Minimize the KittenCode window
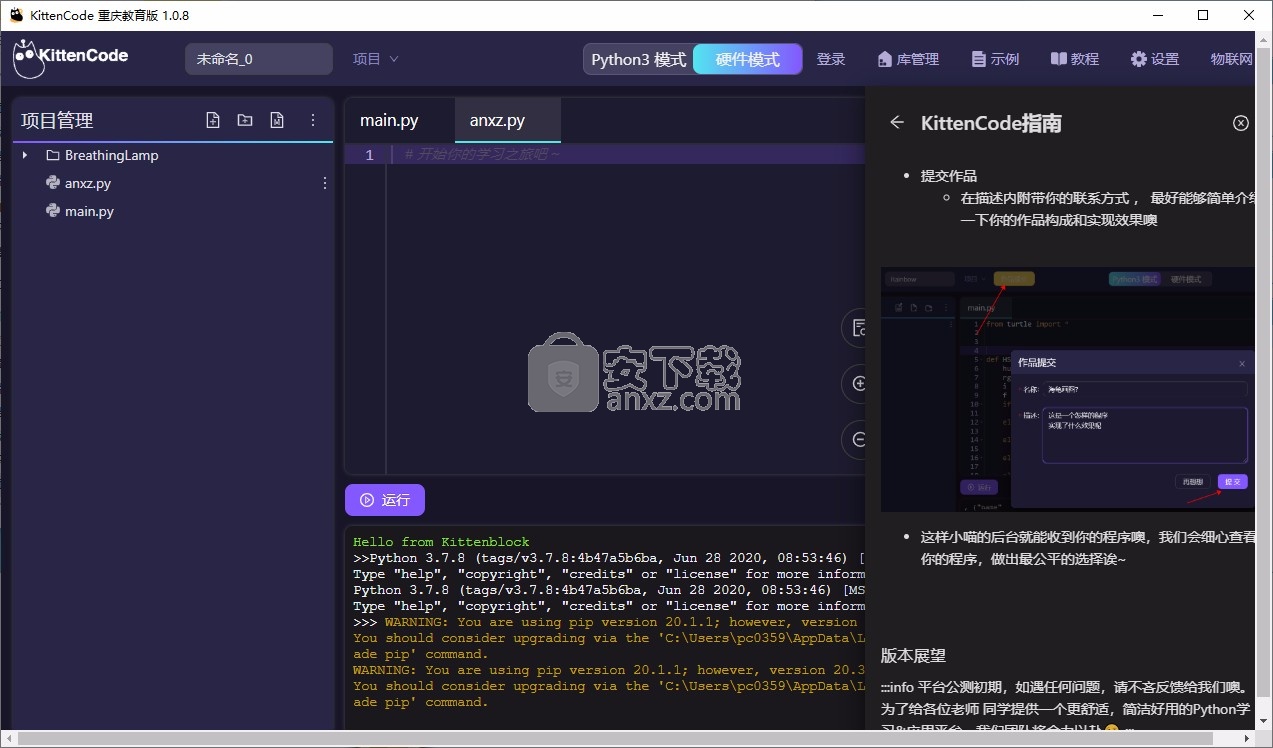Image resolution: width=1273 pixels, height=748 pixels. (x=1158, y=15)
